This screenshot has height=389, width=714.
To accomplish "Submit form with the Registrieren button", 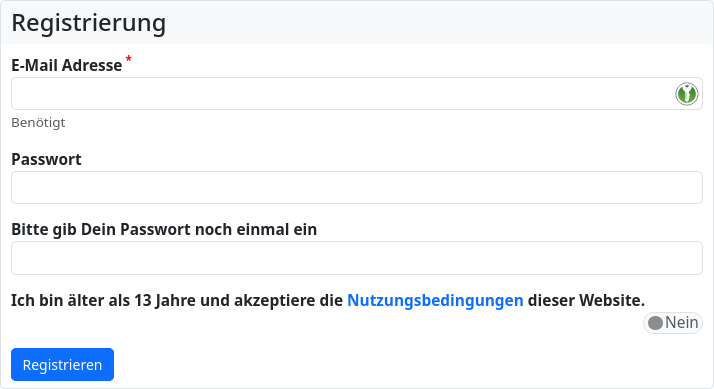I will pos(62,364).
